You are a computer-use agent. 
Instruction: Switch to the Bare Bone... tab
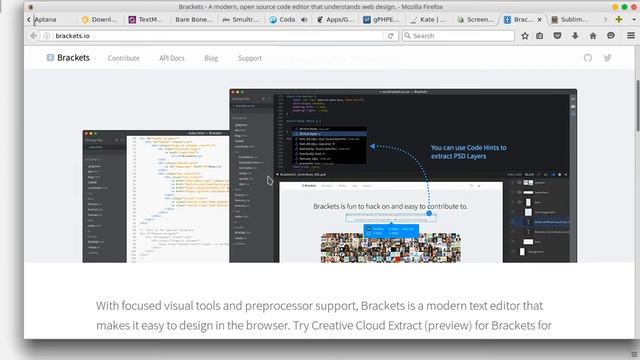coord(193,20)
